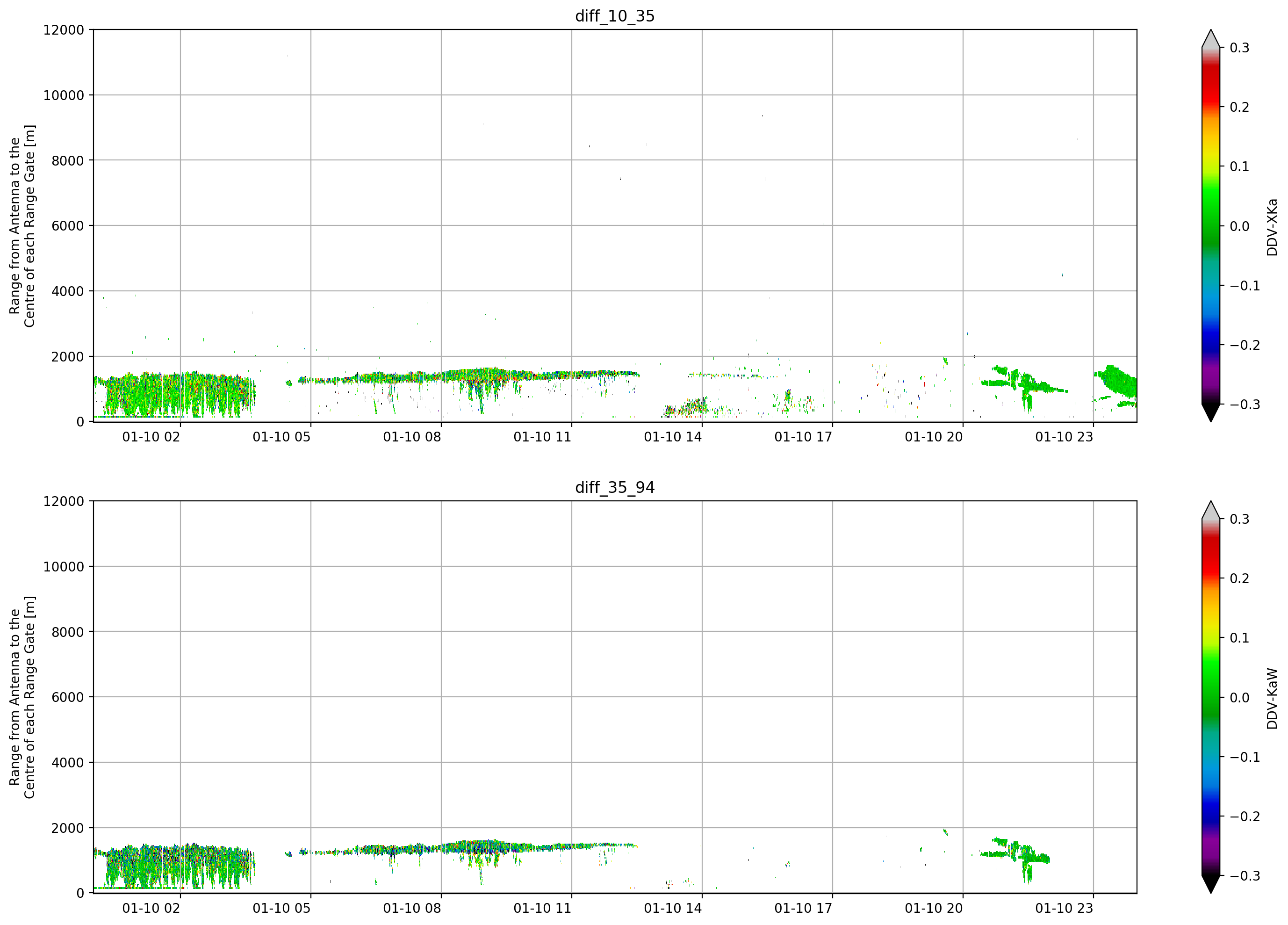Click the DDV-XKa colorbar gradient
Screen dimensions: 1288x925
pyautogui.click(x=1210, y=226)
